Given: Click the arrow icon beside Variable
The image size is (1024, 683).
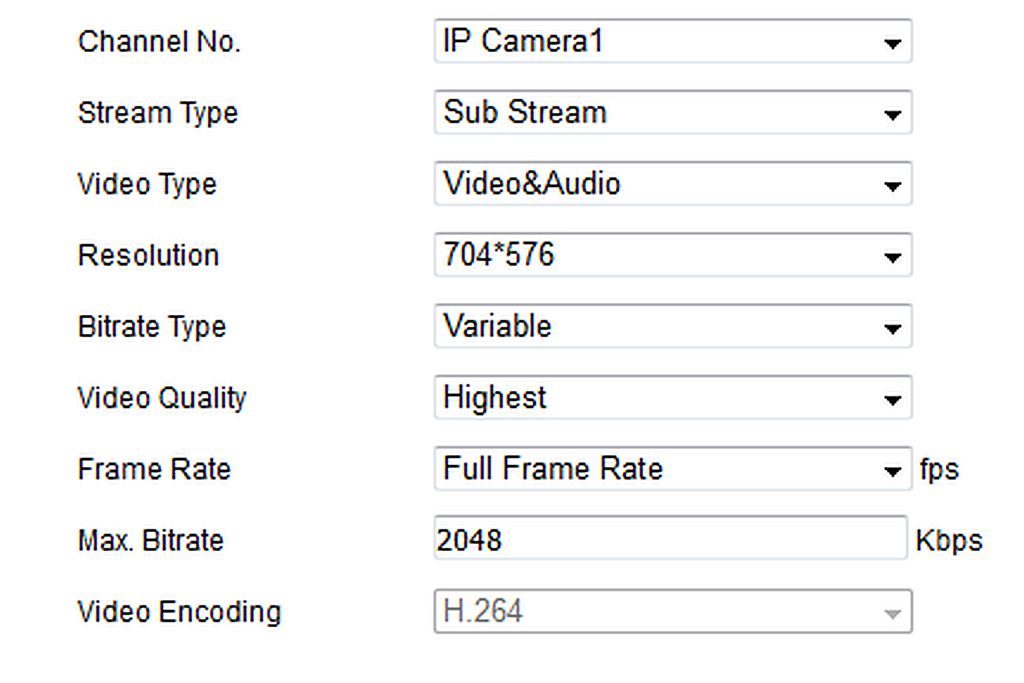Looking at the screenshot, I should (892, 328).
